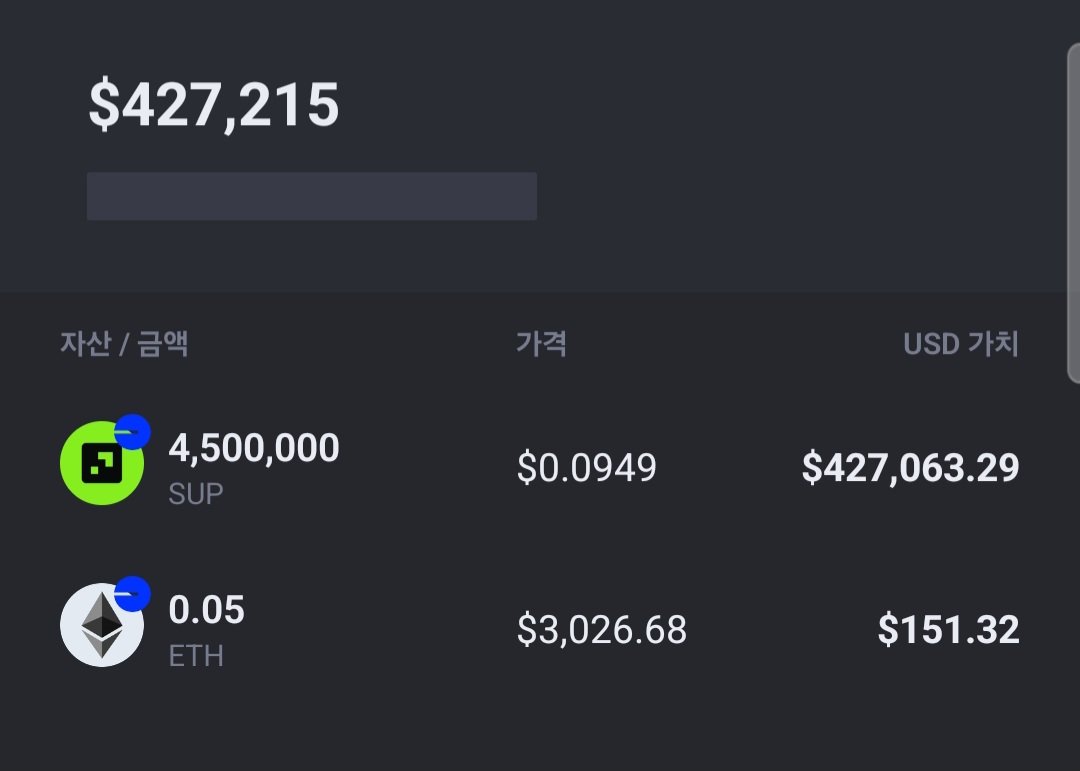Click the SUP ticker label
Image resolution: width=1080 pixels, height=771 pixels.
click(x=196, y=494)
